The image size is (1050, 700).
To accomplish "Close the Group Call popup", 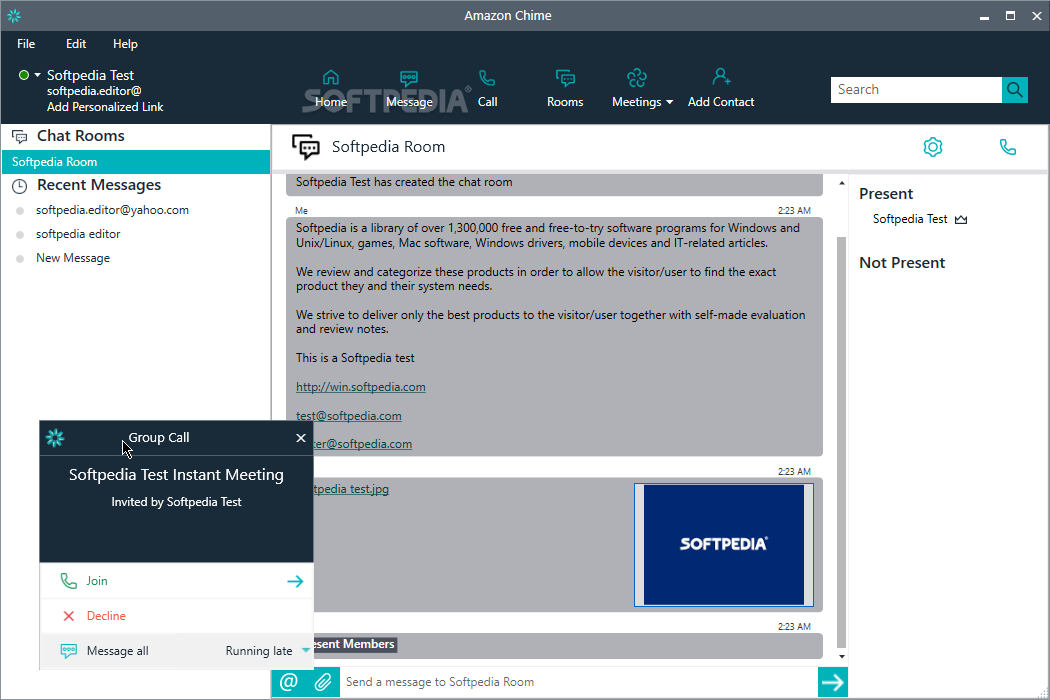I will click(x=301, y=437).
